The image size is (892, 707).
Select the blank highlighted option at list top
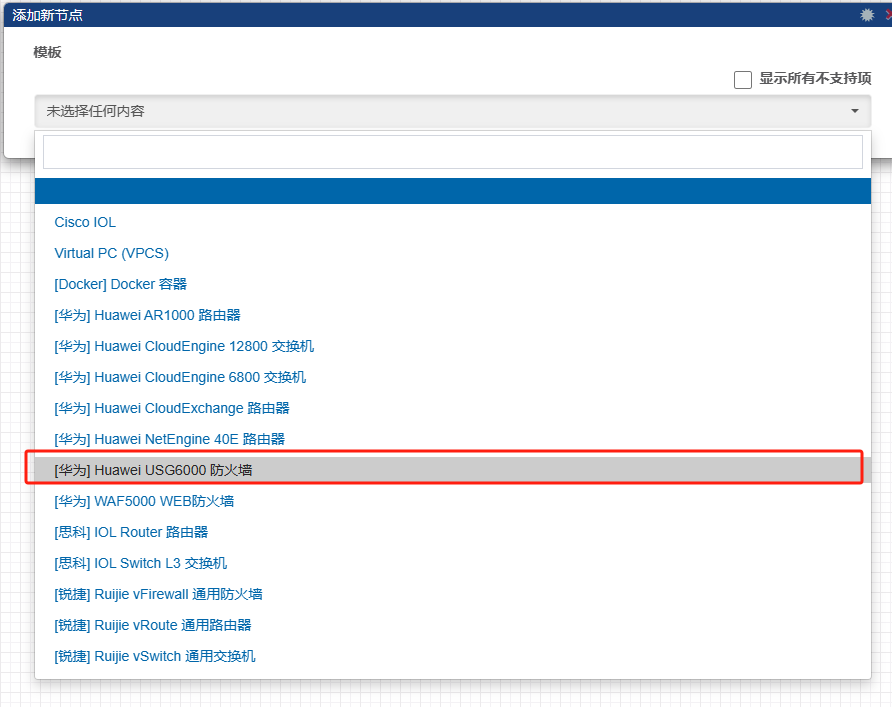click(453, 191)
